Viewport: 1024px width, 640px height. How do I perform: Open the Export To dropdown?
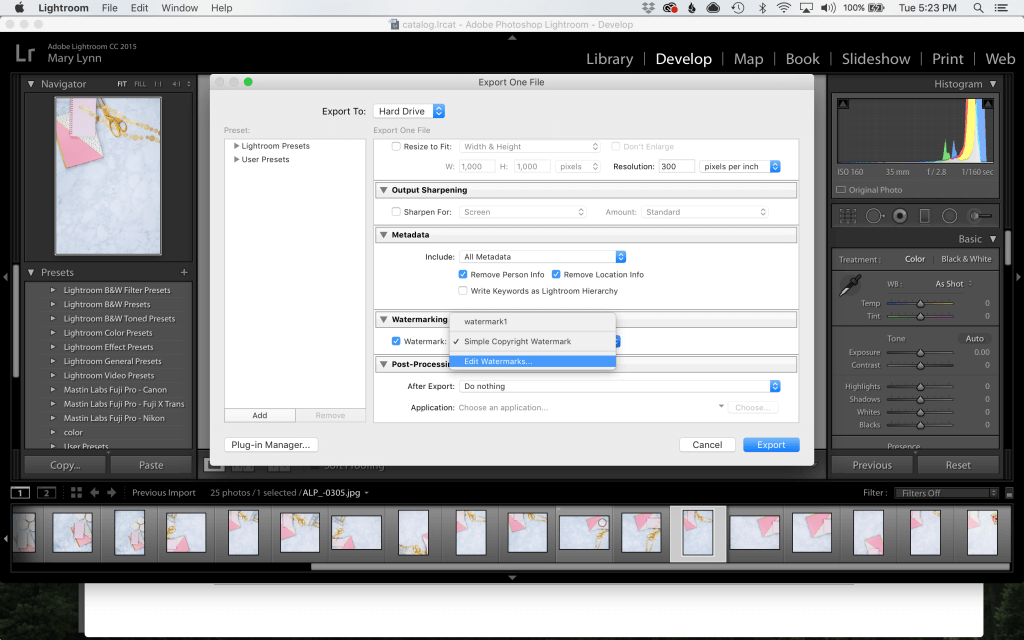point(409,111)
